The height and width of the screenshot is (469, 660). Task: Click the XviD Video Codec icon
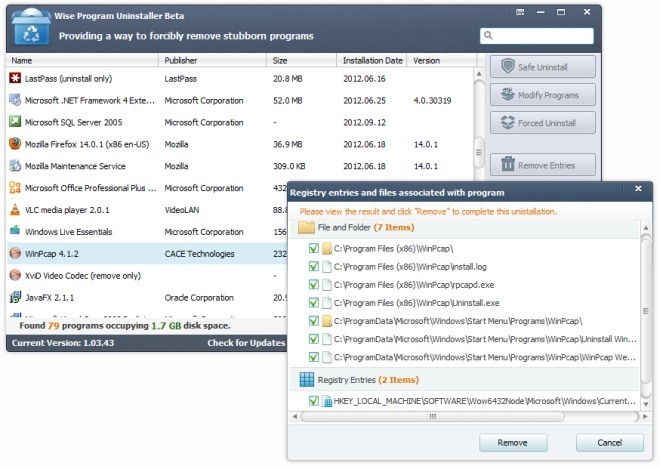(x=15, y=275)
